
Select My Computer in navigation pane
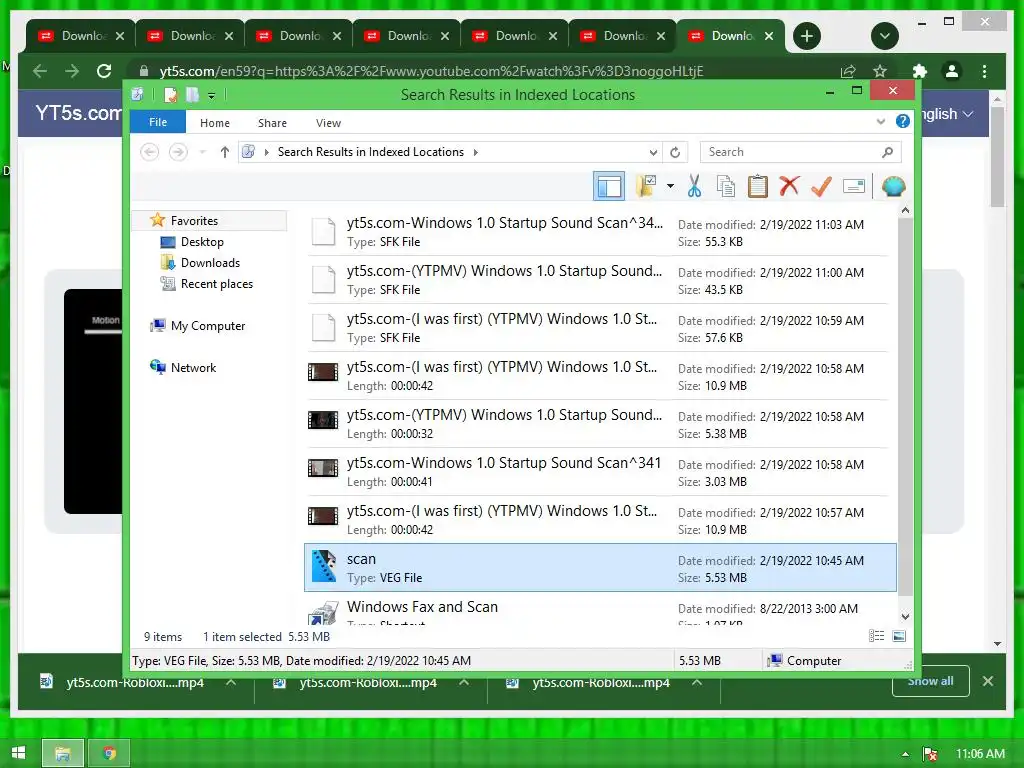point(208,325)
